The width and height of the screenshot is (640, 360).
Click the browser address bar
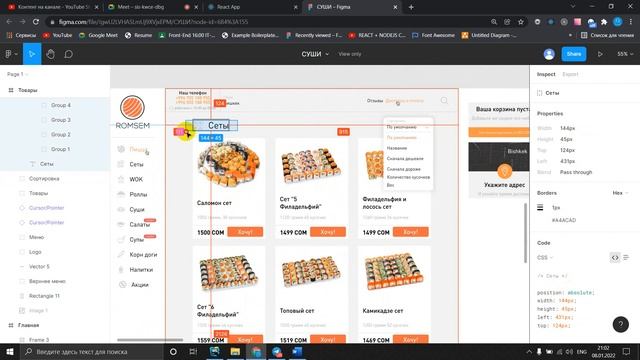click(x=265, y=22)
